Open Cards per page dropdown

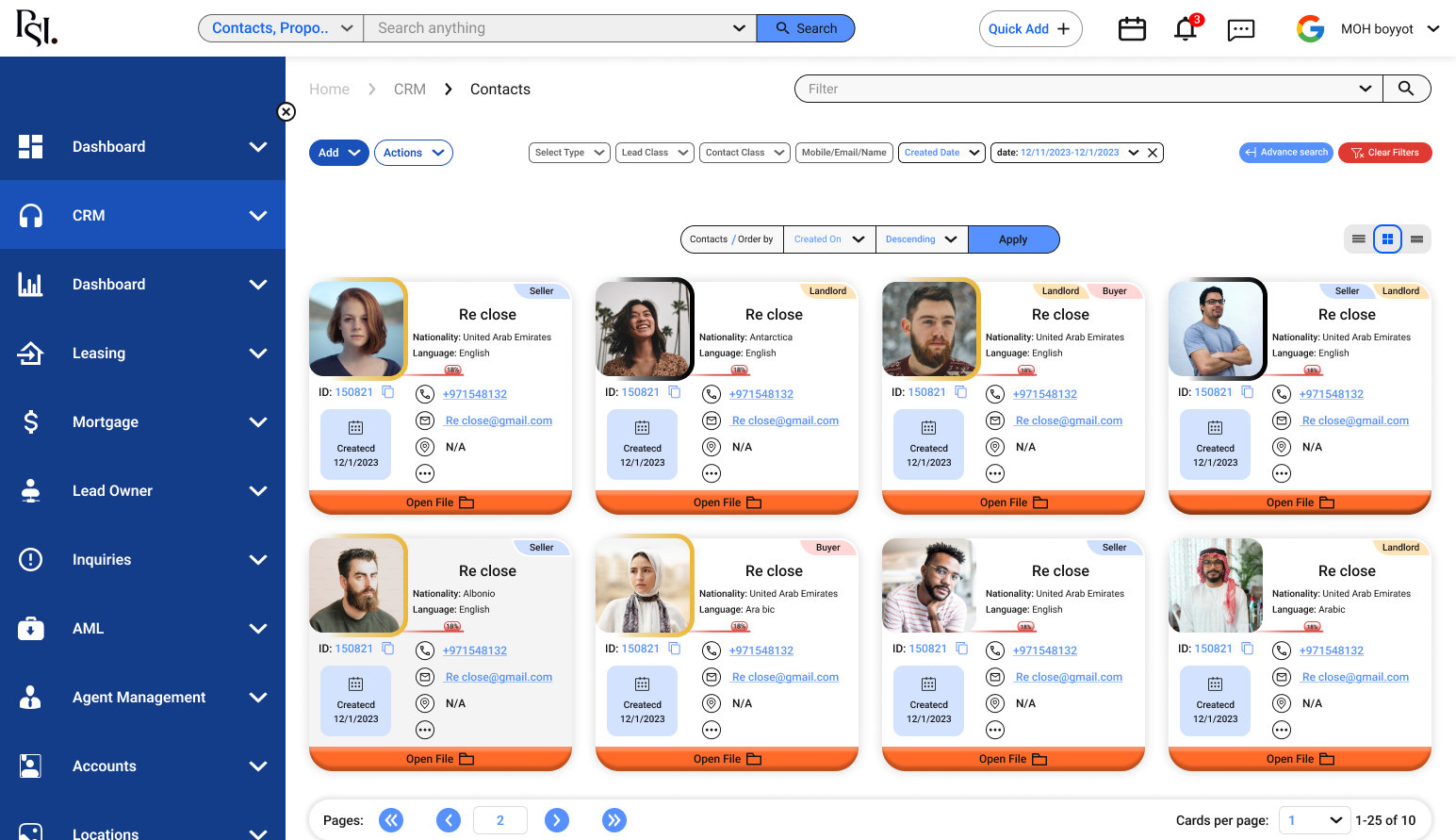(x=1315, y=820)
